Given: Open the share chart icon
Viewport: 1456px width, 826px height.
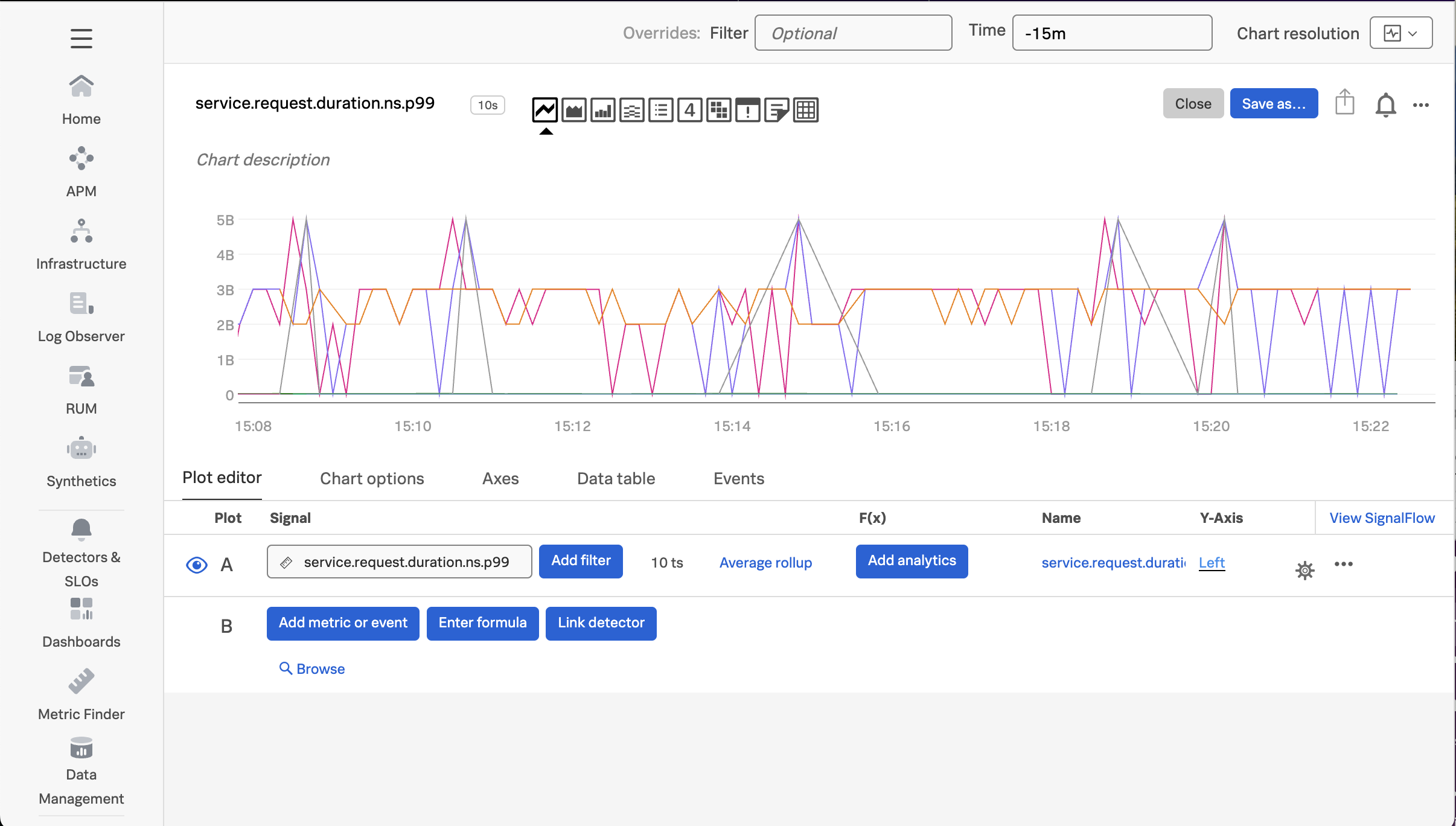Looking at the screenshot, I should pos(1344,103).
